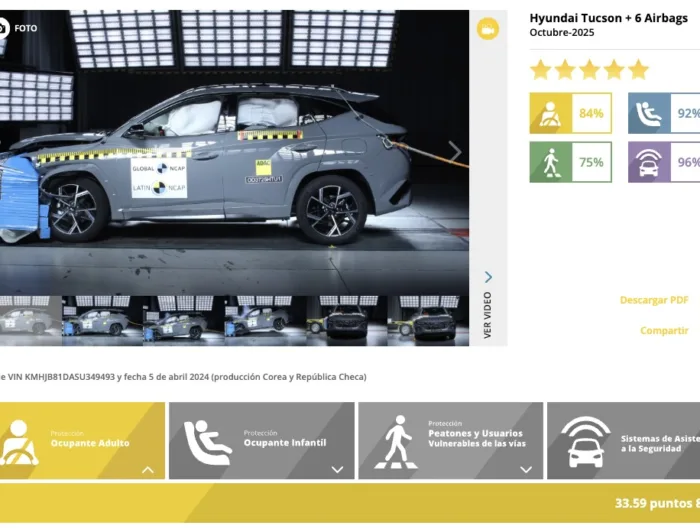Image resolution: width=700 pixels, height=529 pixels.
Task: Expand the Ocupante Infantil section chevron
Action: [x=337, y=469]
